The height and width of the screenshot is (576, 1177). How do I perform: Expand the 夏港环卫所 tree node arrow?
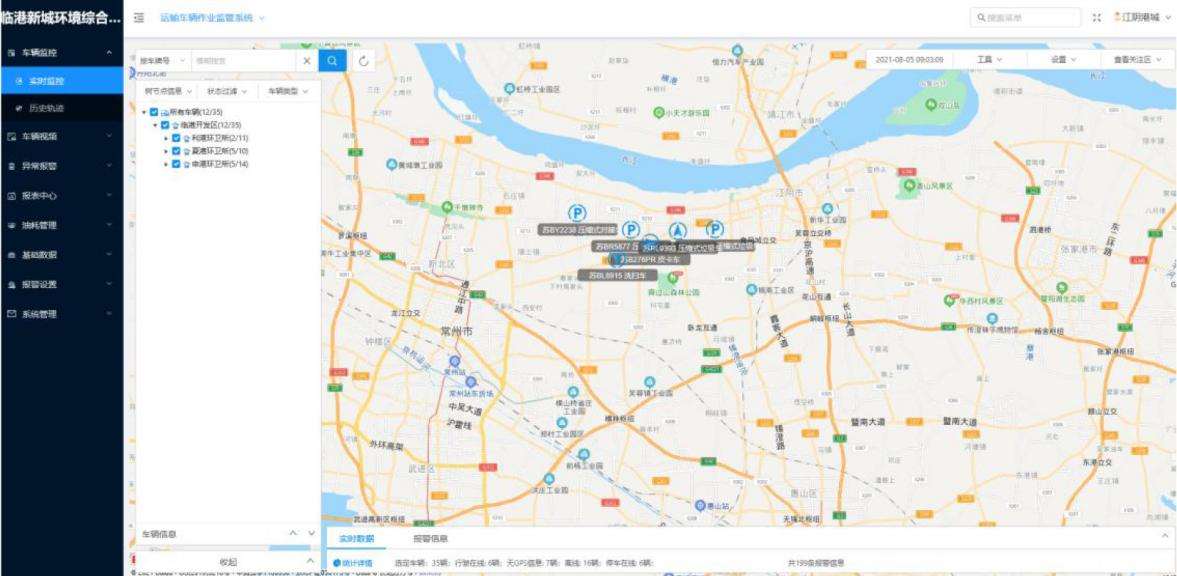coord(166,151)
